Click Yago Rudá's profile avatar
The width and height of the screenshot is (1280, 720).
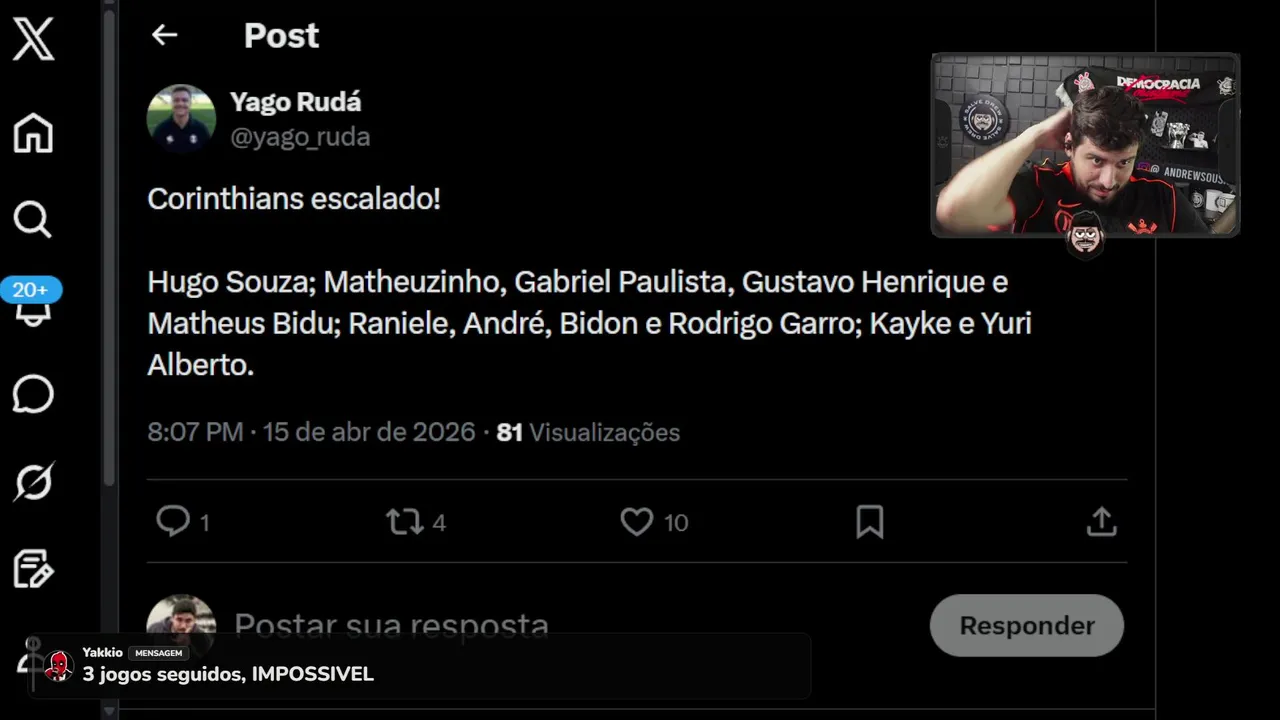181,118
